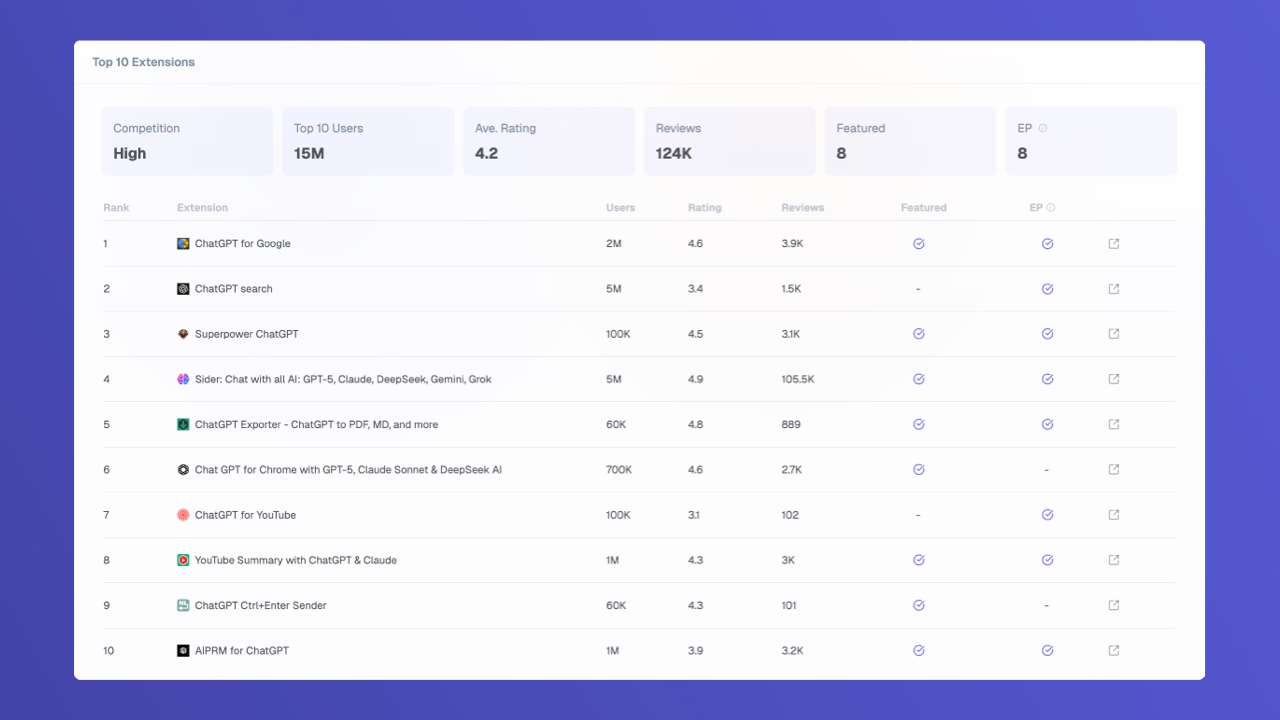The width and height of the screenshot is (1280, 720).
Task: Select the Competition High summary card
Action: pyautogui.click(x=187, y=141)
